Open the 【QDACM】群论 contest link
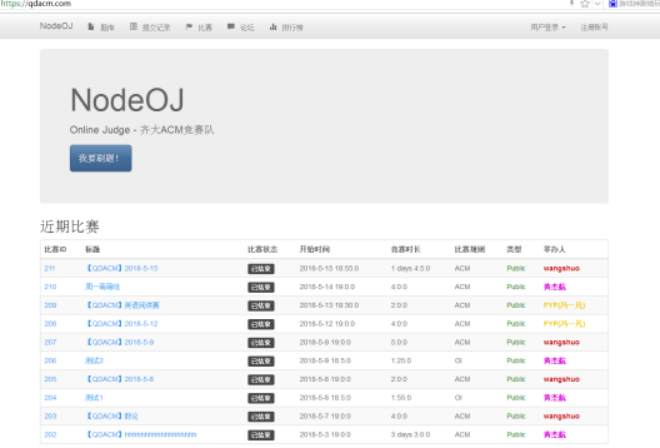 coord(112,415)
